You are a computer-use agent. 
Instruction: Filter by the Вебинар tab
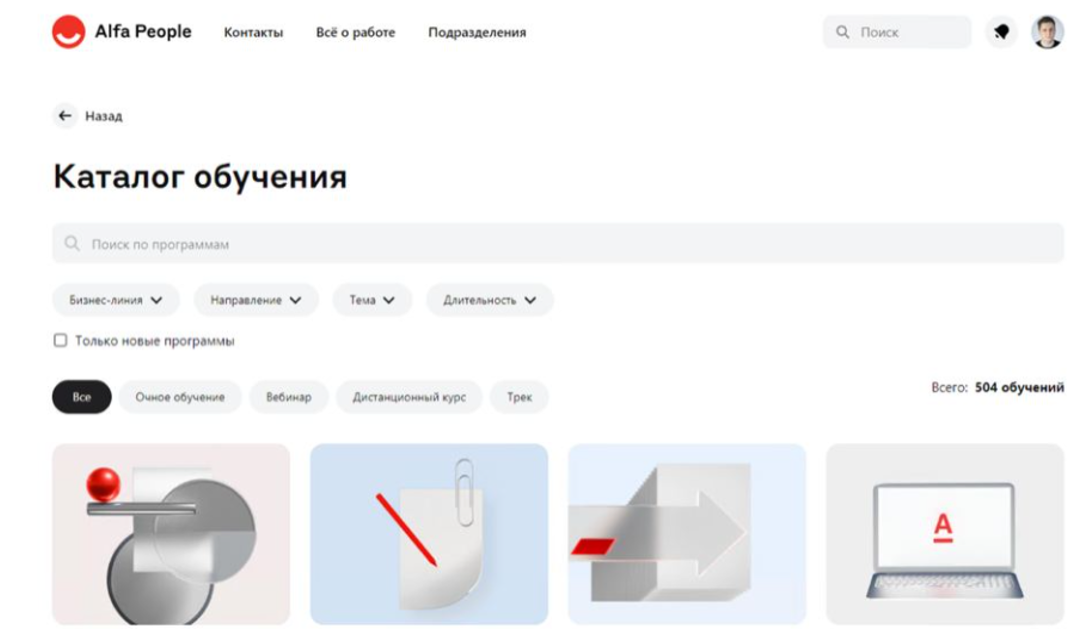click(x=288, y=397)
